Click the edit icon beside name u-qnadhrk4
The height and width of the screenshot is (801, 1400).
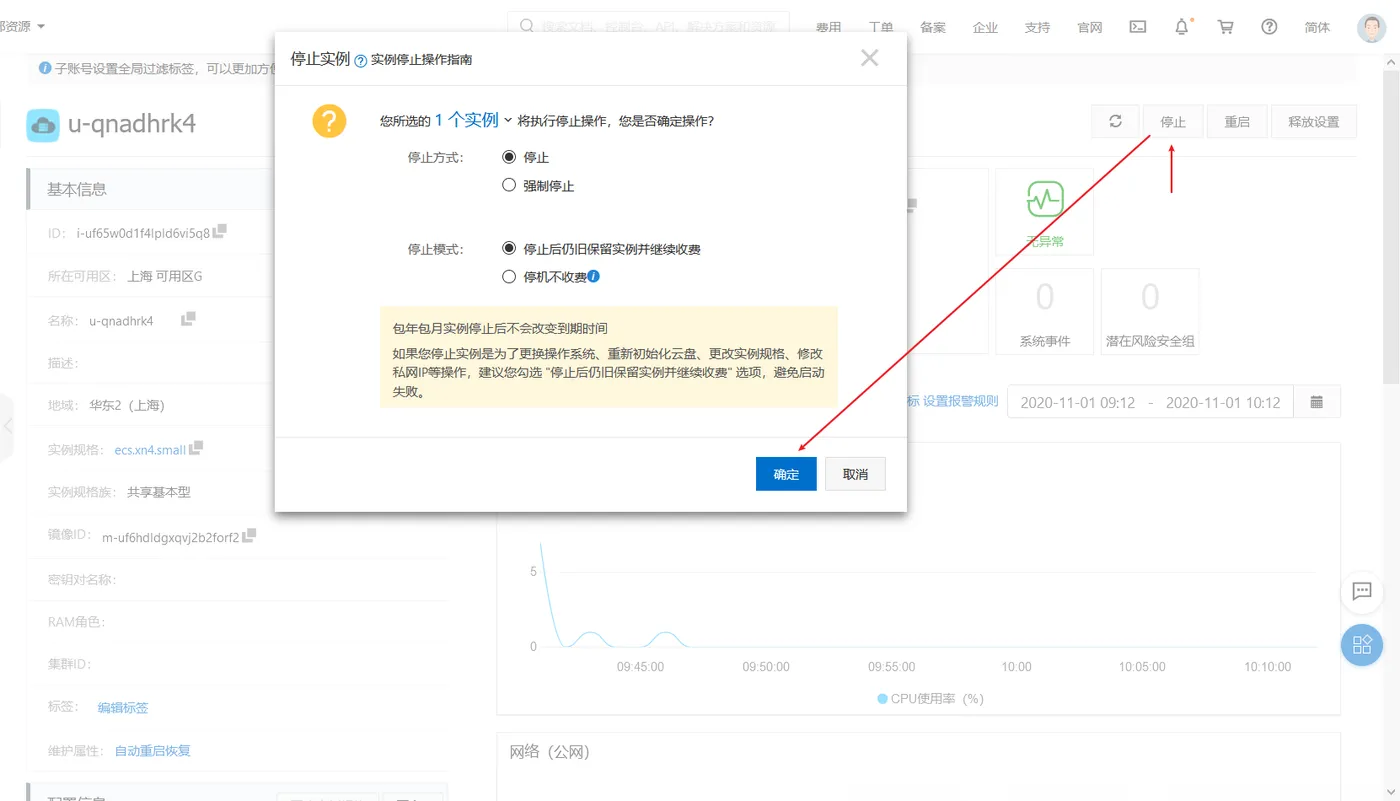pos(188,319)
